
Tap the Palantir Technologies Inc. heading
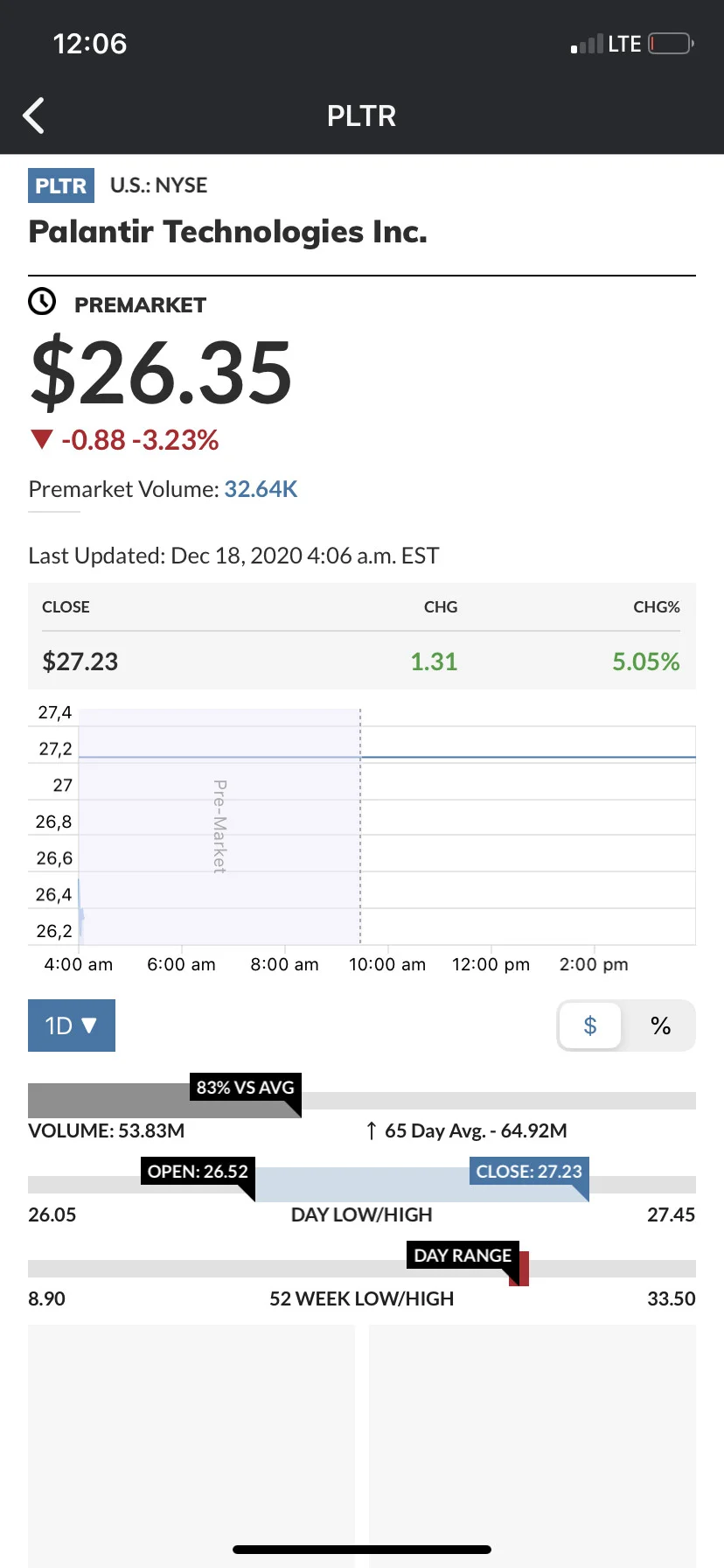(x=228, y=232)
